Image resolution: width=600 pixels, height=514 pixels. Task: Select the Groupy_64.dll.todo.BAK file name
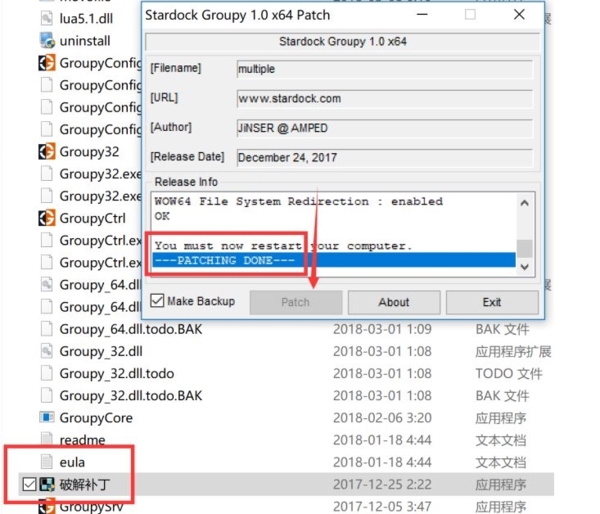131,329
